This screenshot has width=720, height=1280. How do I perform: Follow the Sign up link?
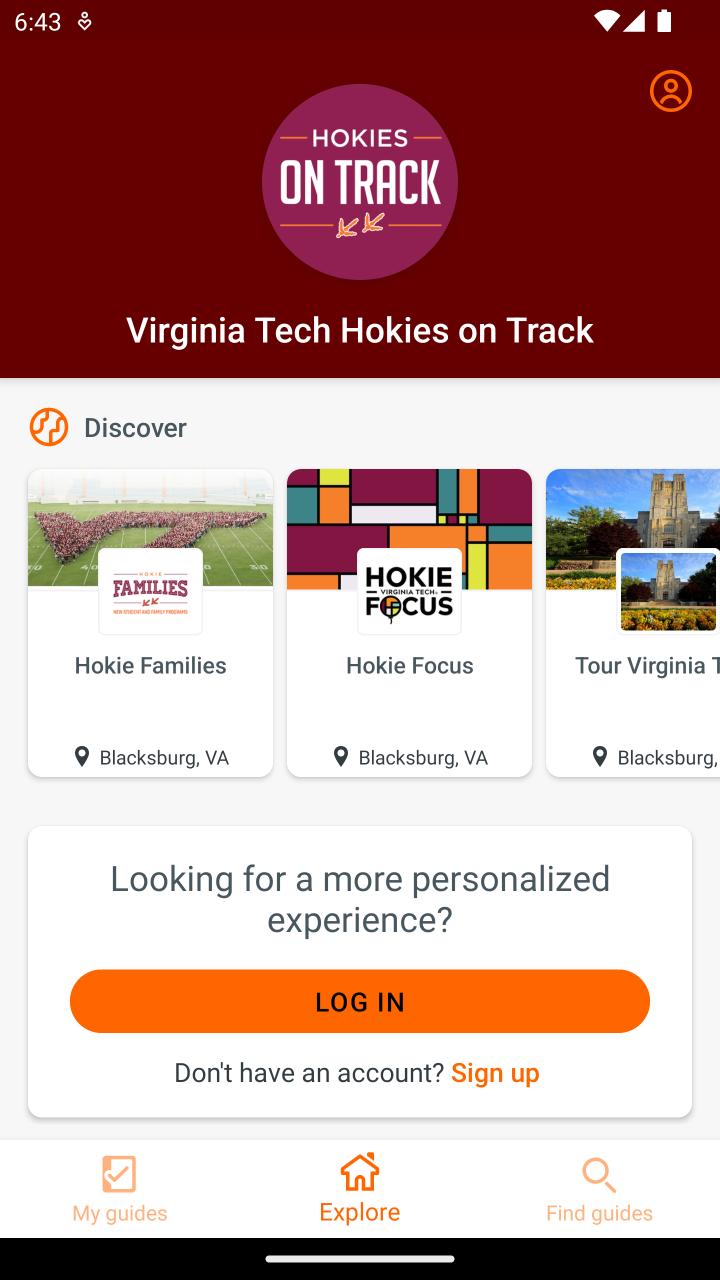click(495, 1073)
